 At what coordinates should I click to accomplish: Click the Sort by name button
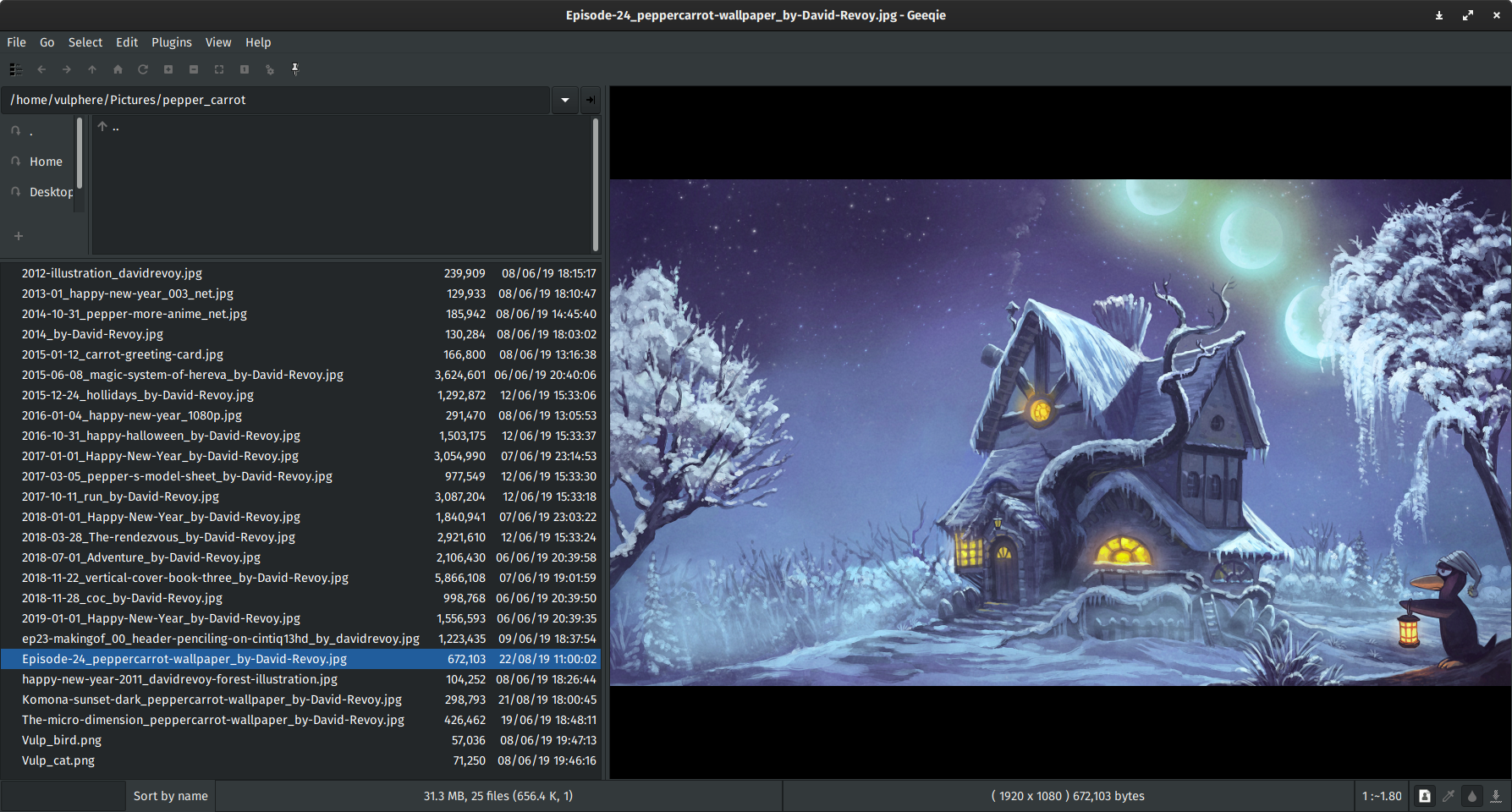point(170,796)
